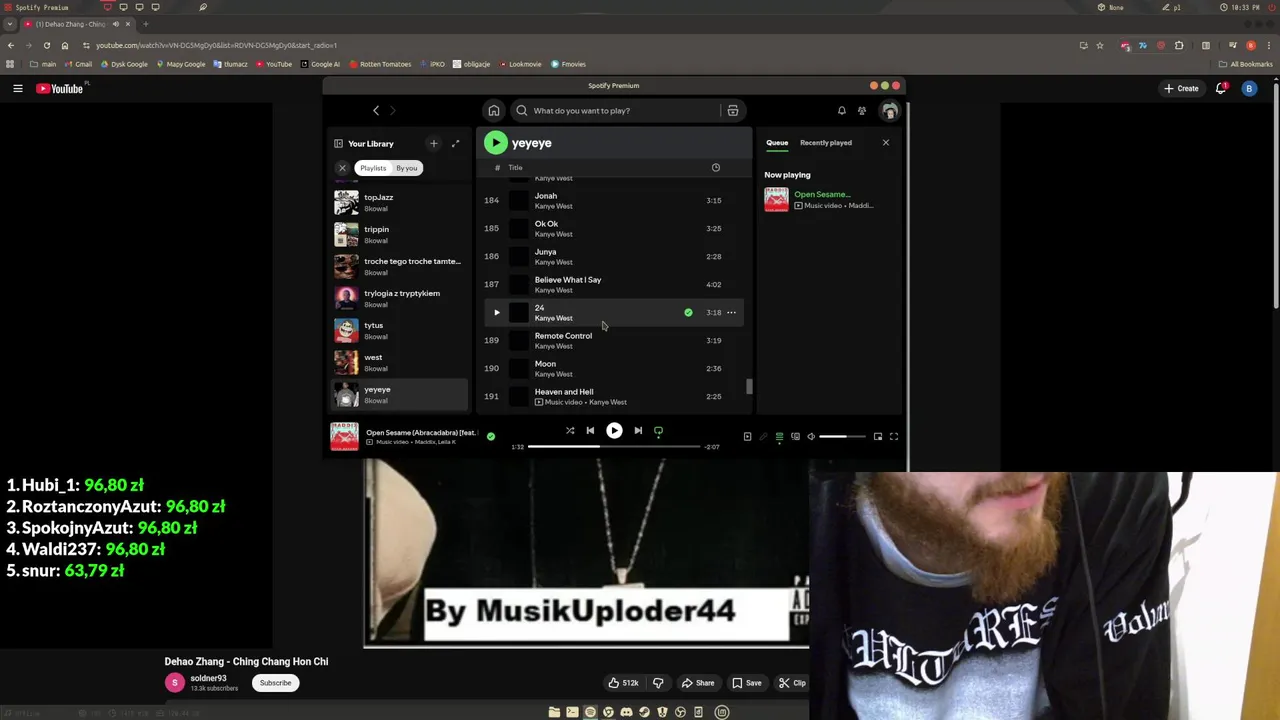Go to YouTube home logo
1280x720 pixels.
click(60, 89)
